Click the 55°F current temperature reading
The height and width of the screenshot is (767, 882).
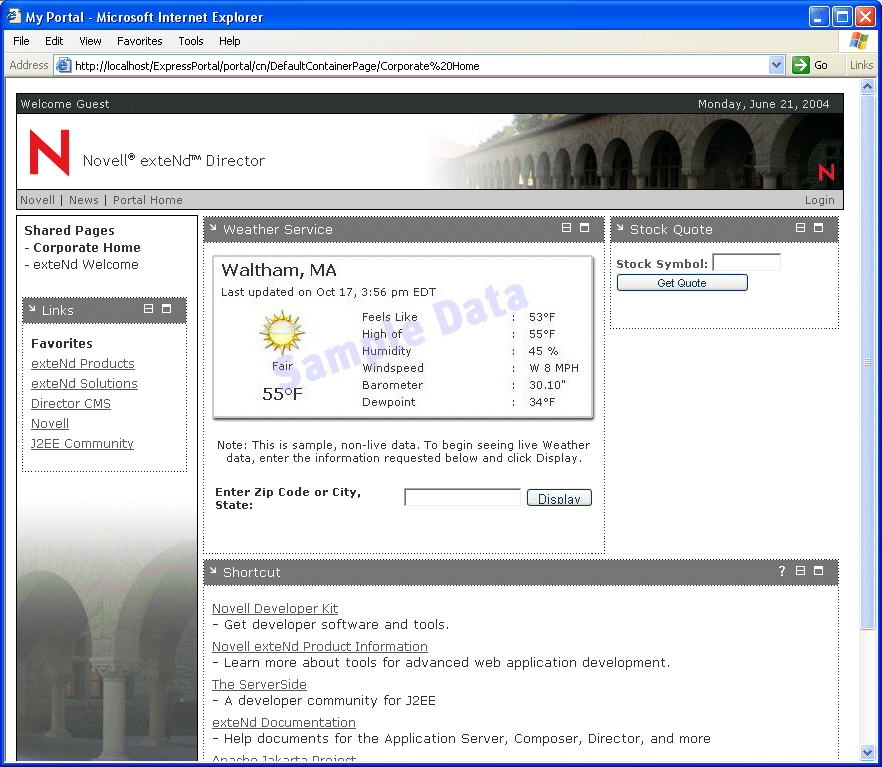tap(282, 394)
